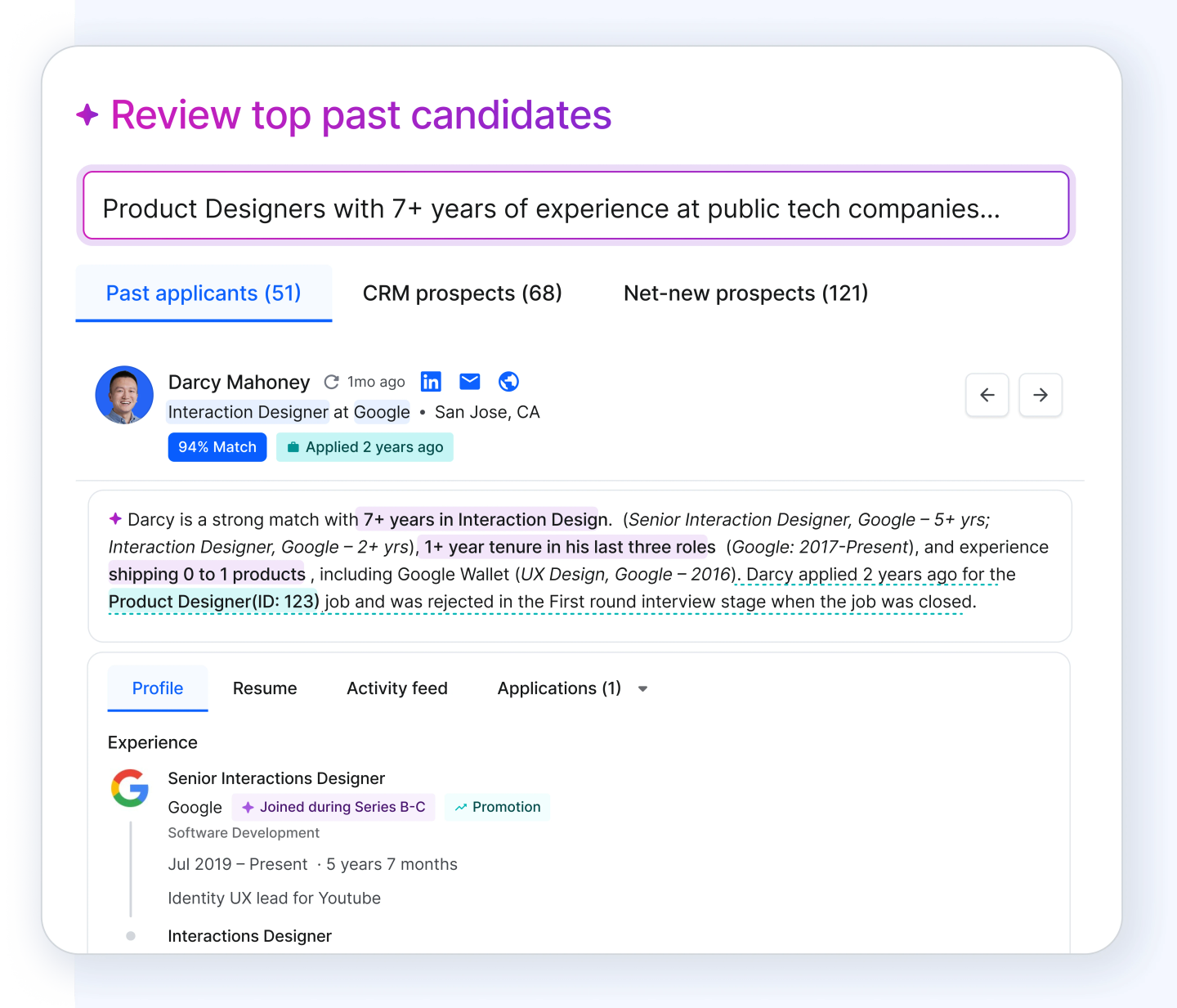Go to next candidate with right arrow
The width and height of the screenshot is (1177, 1008).
coord(1041,395)
